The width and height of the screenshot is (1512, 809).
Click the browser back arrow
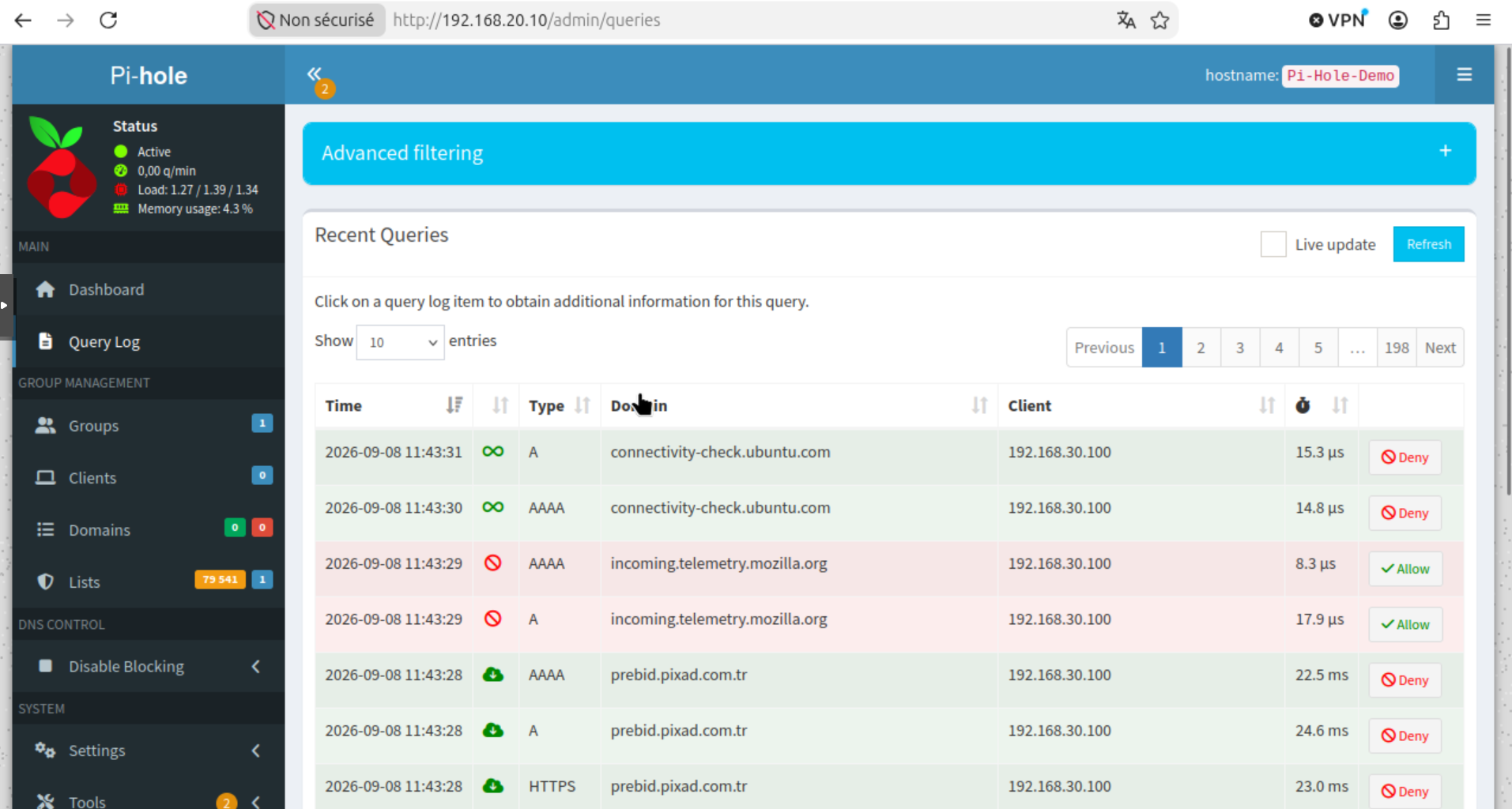click(x=23, y=20)
